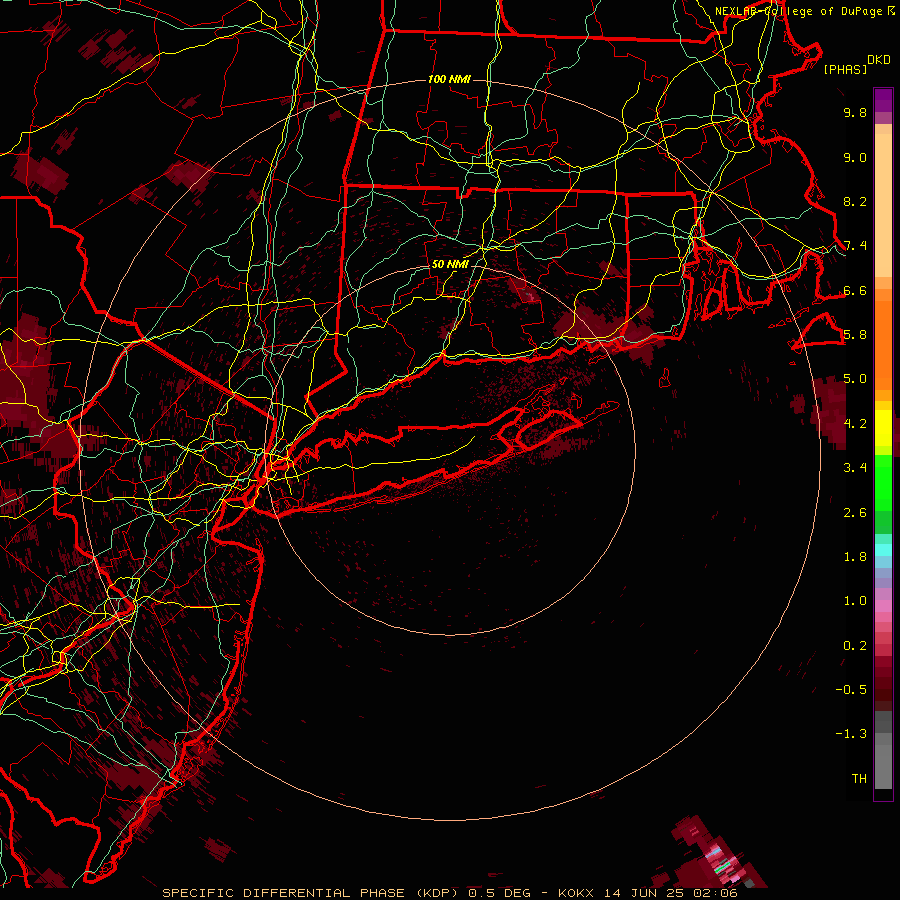The height and width of the screenshot is (900, 900).
Task: Click the 9.8 value on the legend
Action: pyautogui.click(x=855, y=112)
